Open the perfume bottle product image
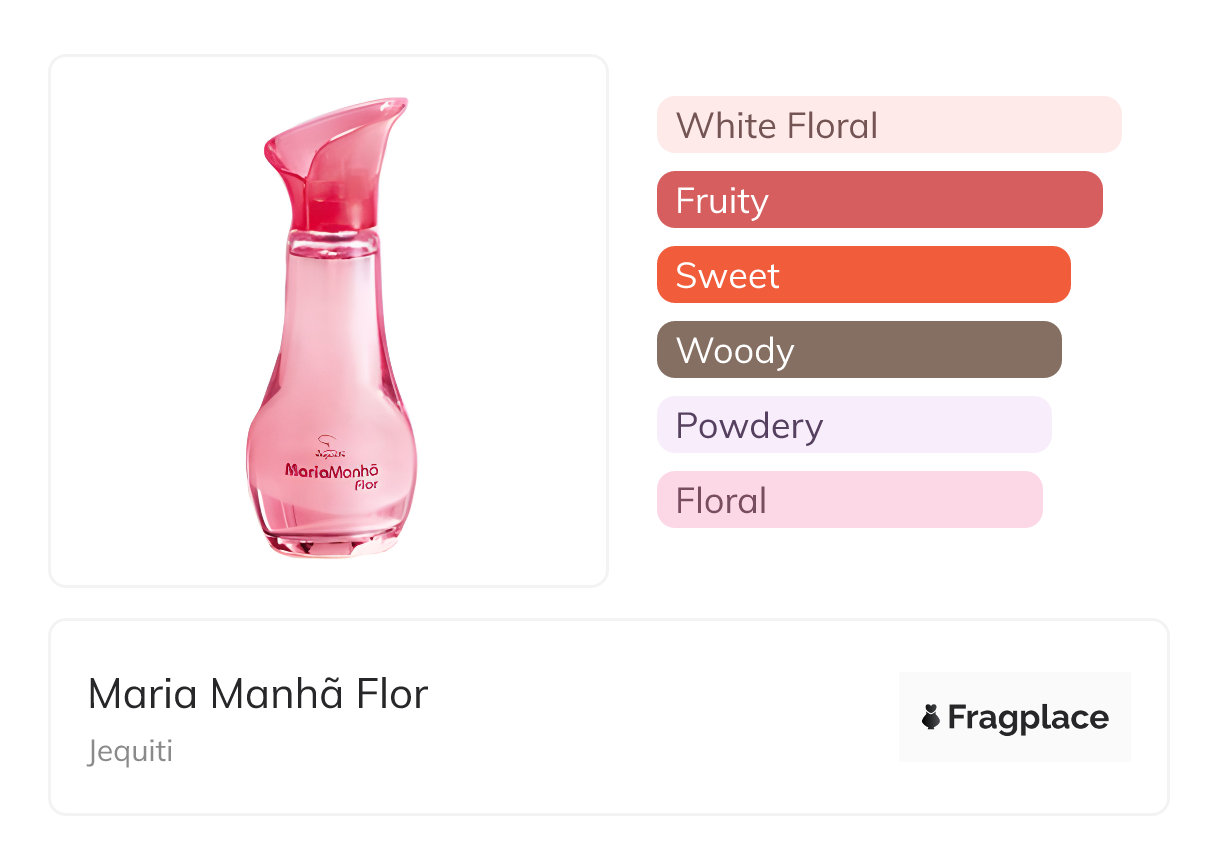1218x864 pixels. point(331,330)
